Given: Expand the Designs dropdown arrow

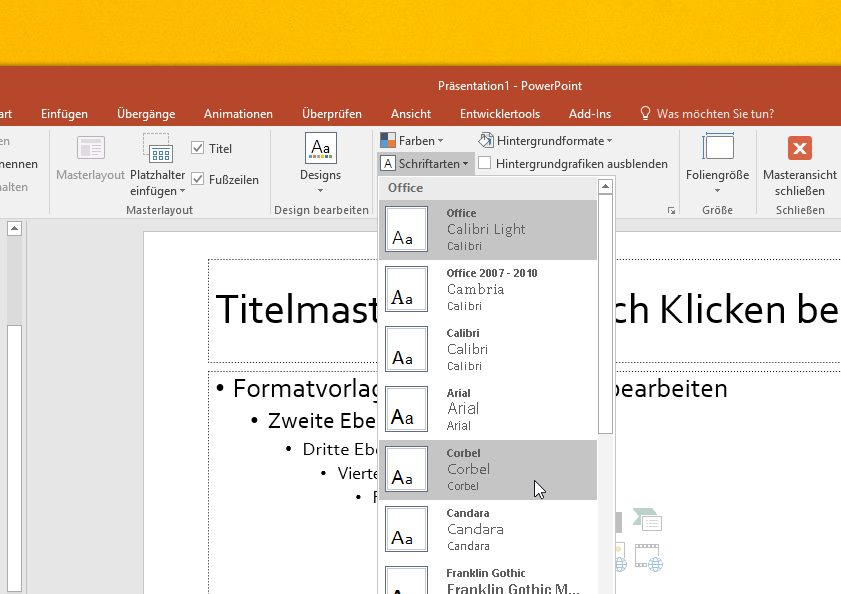Looking at the screenshot, I should point(320,190).
